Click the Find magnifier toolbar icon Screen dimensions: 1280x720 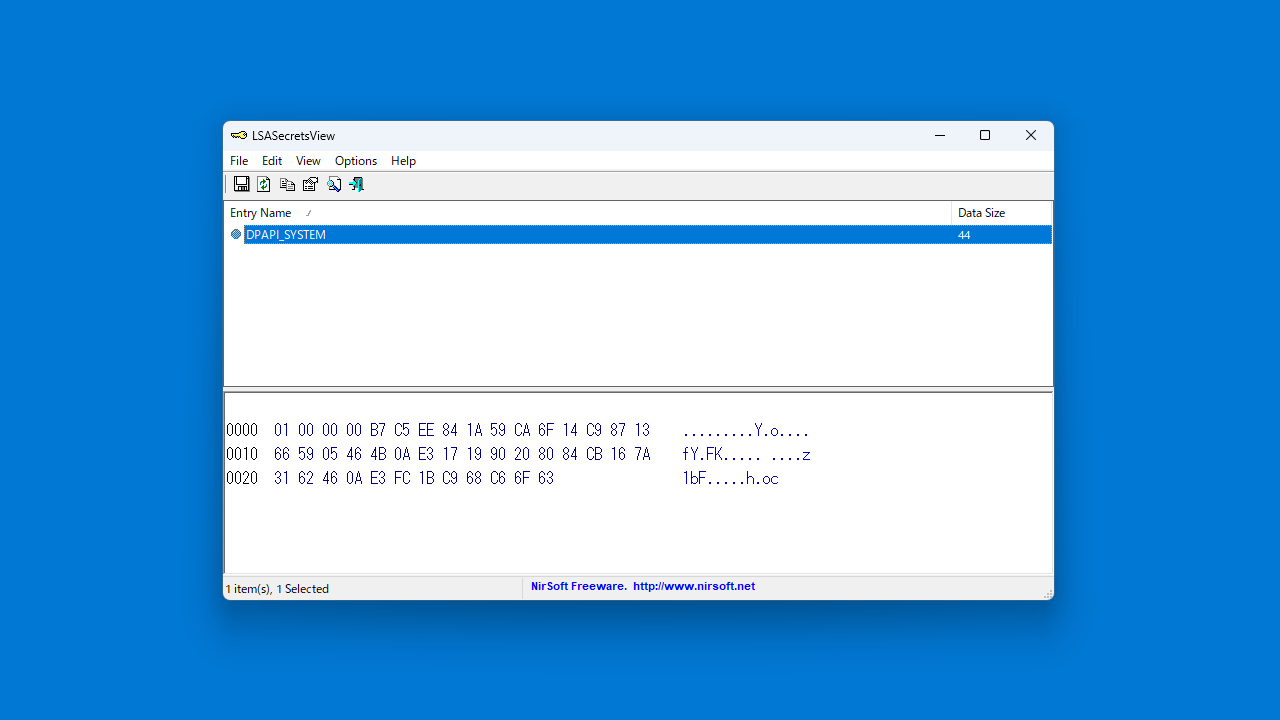[333, 184]
